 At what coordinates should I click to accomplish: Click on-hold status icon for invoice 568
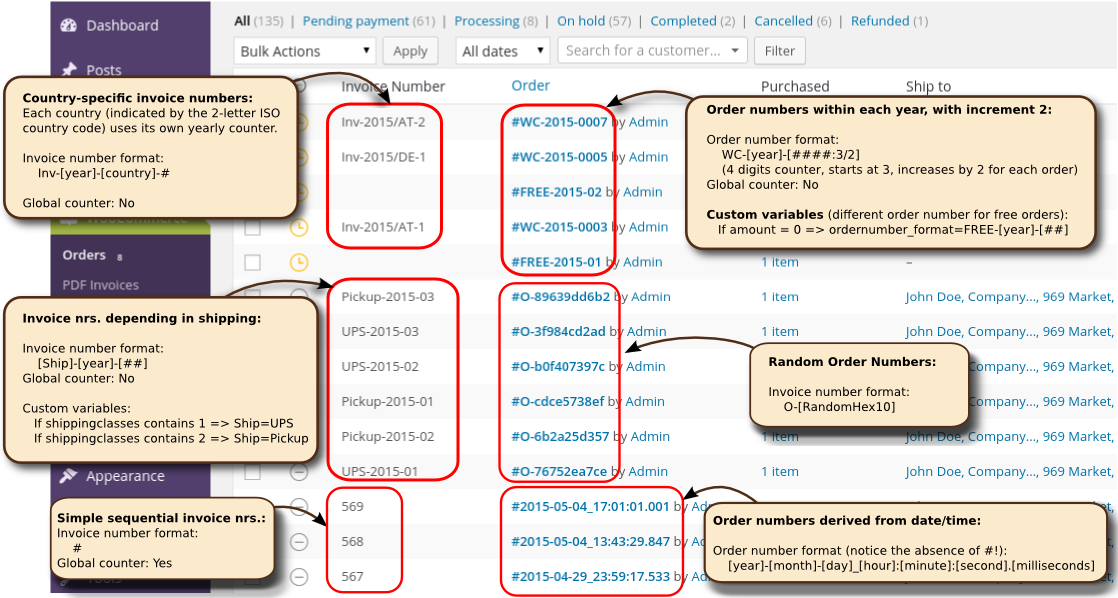click(x=298, y=542)
